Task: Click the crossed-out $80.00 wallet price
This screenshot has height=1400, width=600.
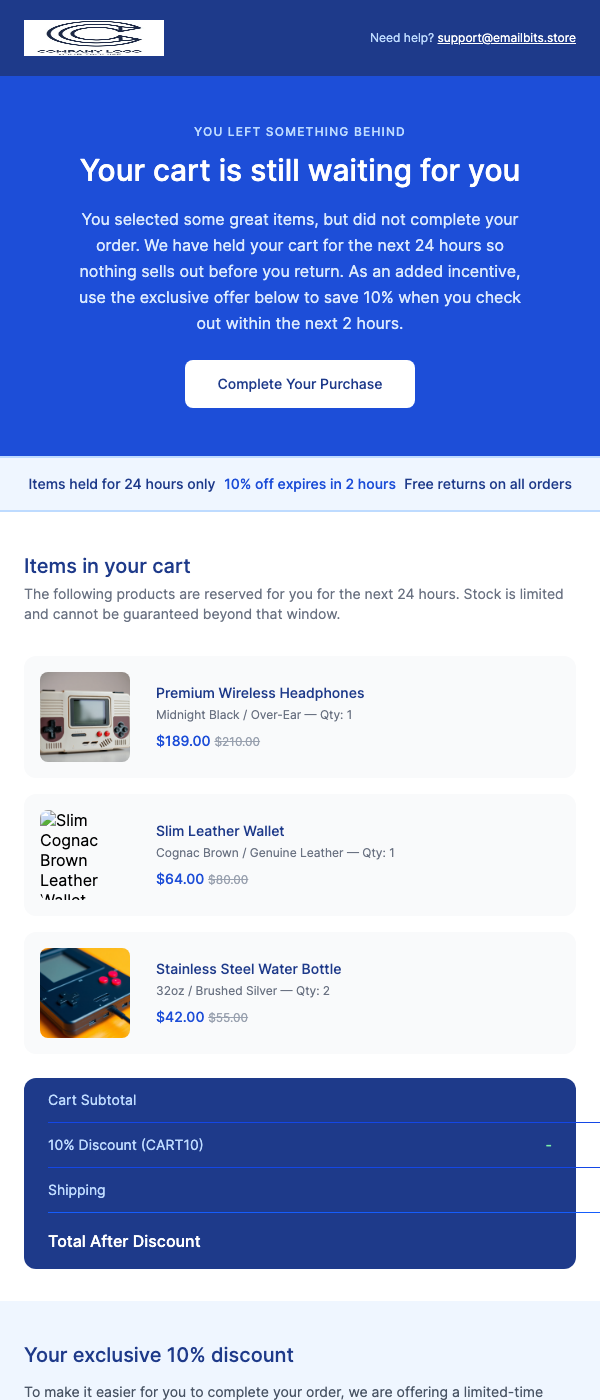Action: (227, 879)
